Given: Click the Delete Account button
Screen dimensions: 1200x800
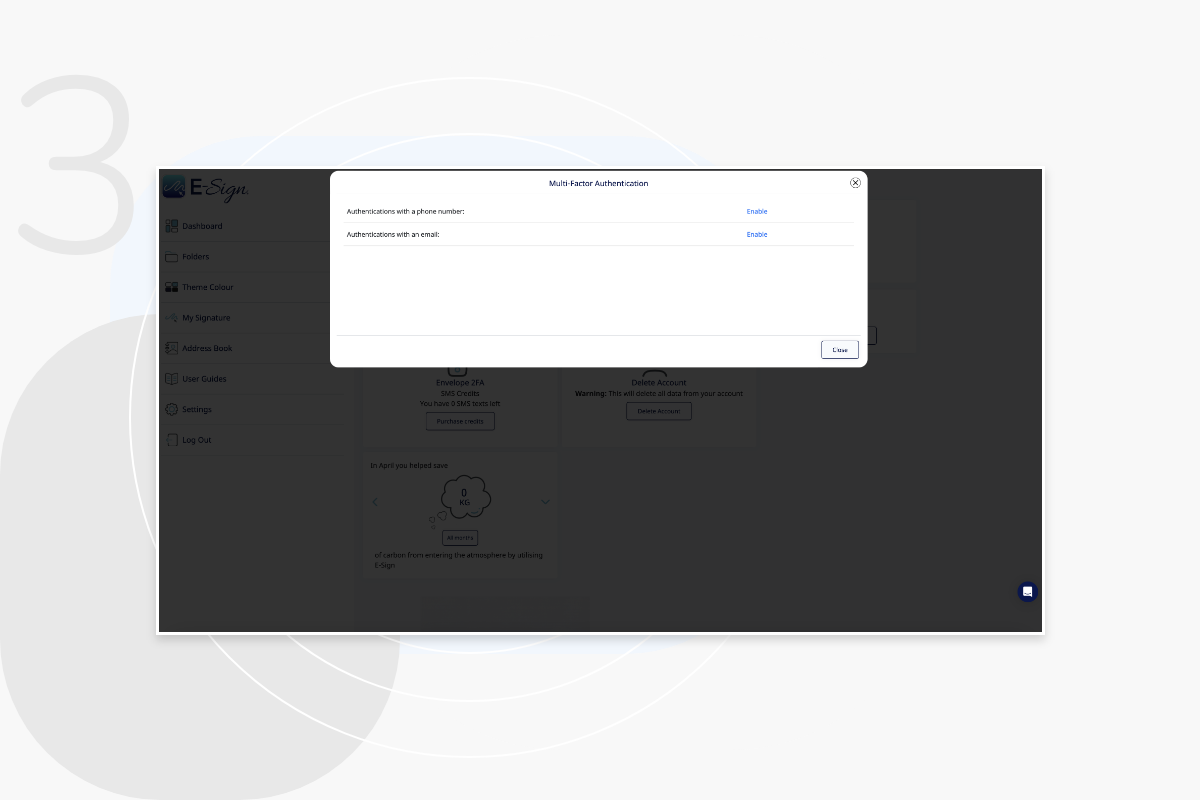Looking at the screenshot, I should (659, 411).
